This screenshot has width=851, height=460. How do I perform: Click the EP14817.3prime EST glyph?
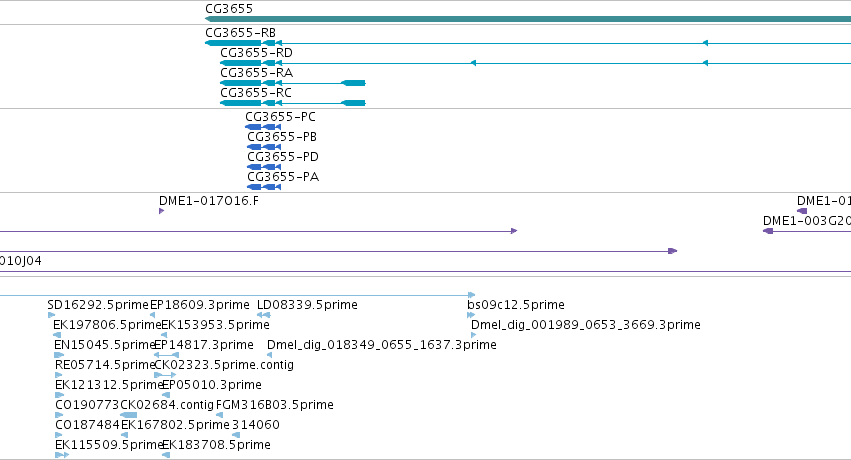(167, 355)
